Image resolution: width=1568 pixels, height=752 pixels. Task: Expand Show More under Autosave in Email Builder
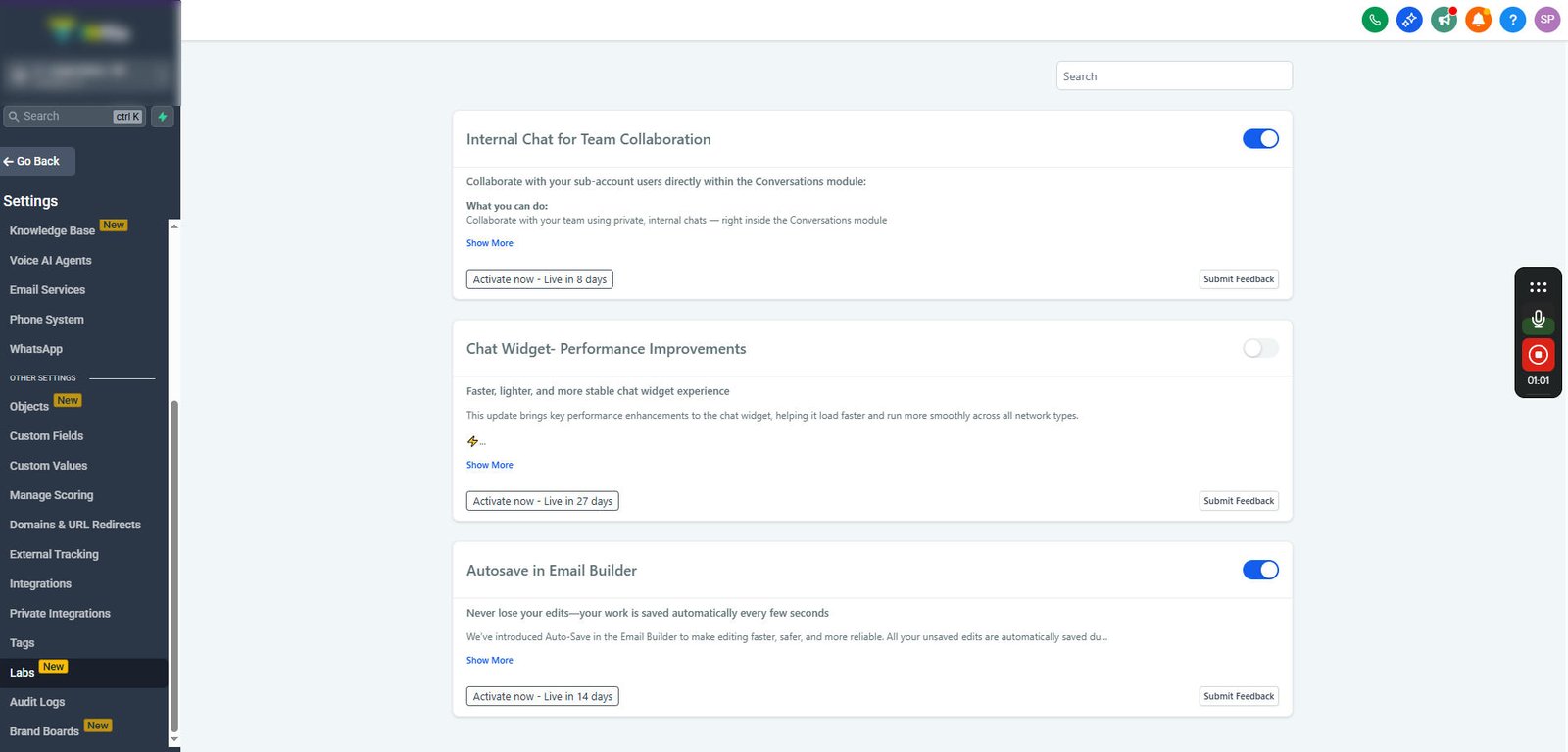[490, 660]
